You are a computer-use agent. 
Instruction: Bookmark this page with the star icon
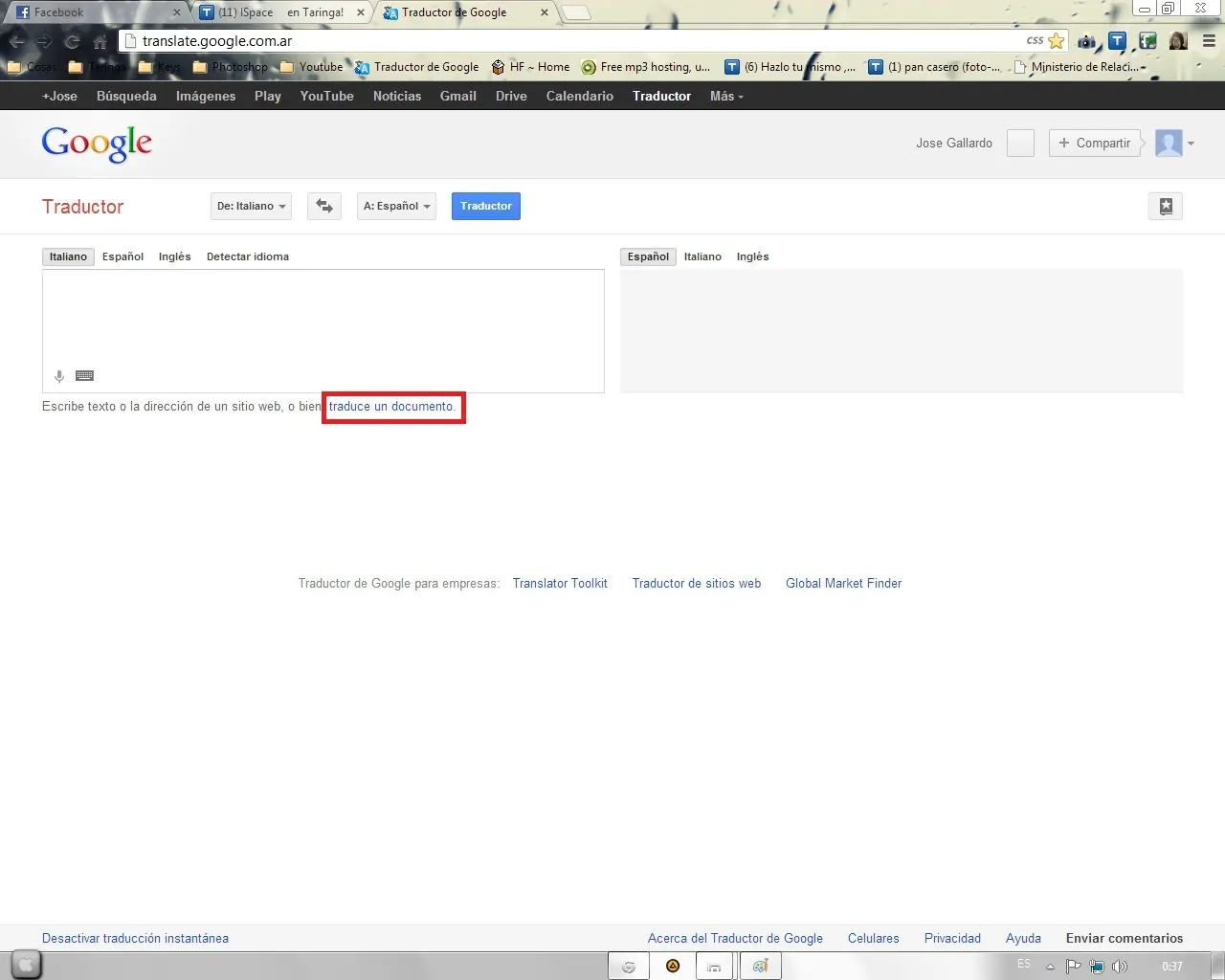1057,41
